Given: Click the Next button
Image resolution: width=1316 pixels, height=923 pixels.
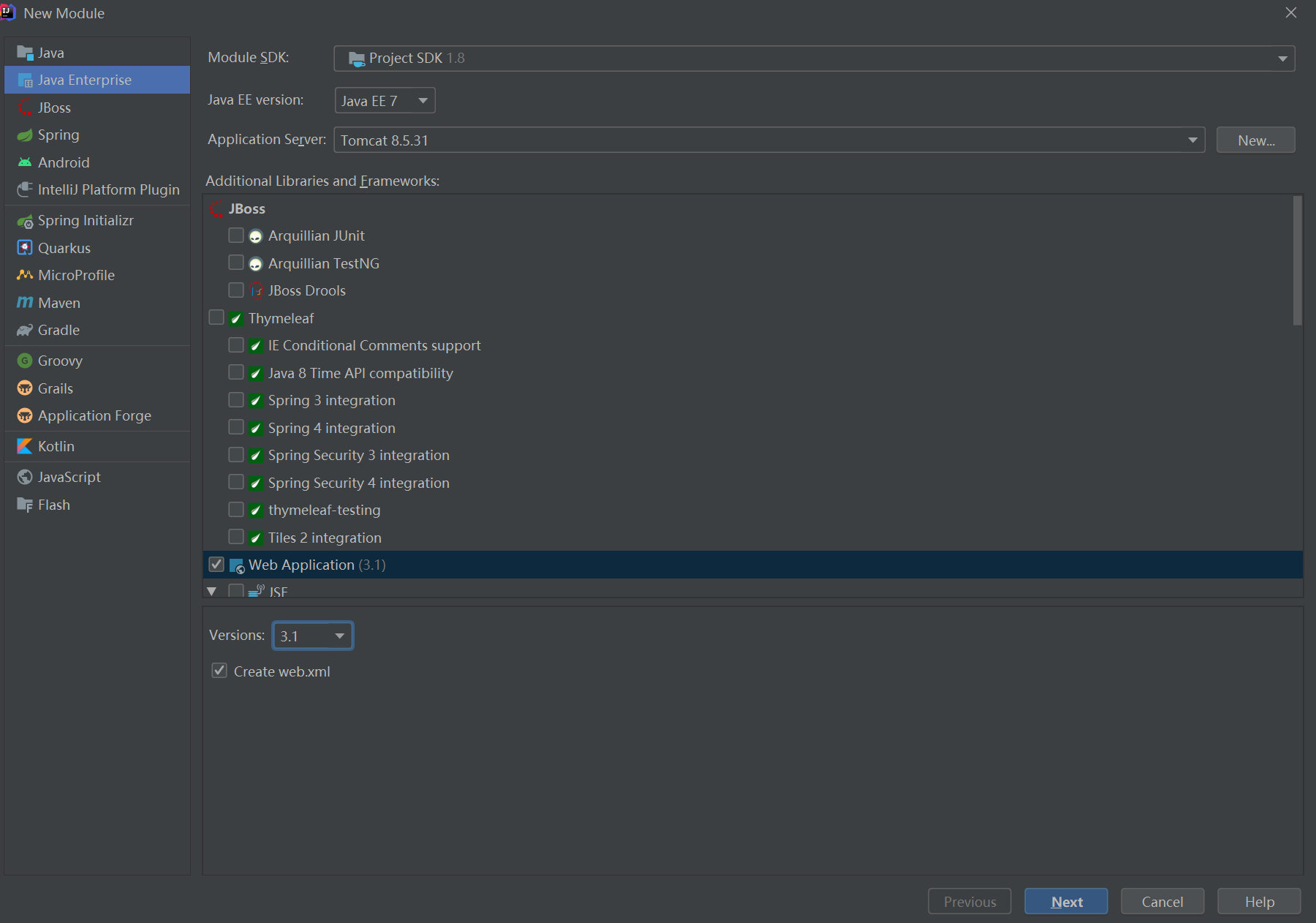Looking at the screenshot, I should (1066, 902).
